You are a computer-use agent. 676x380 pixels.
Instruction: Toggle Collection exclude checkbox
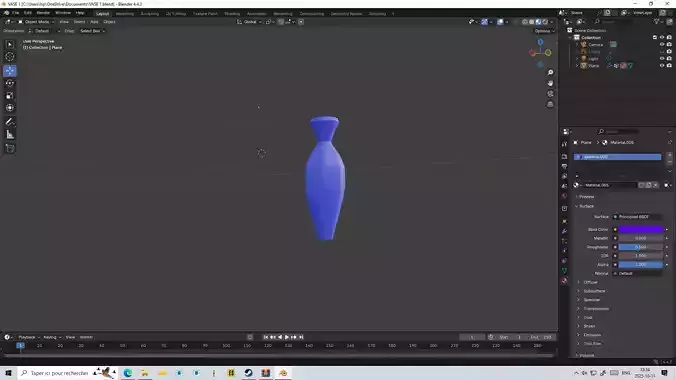point(655,38)
